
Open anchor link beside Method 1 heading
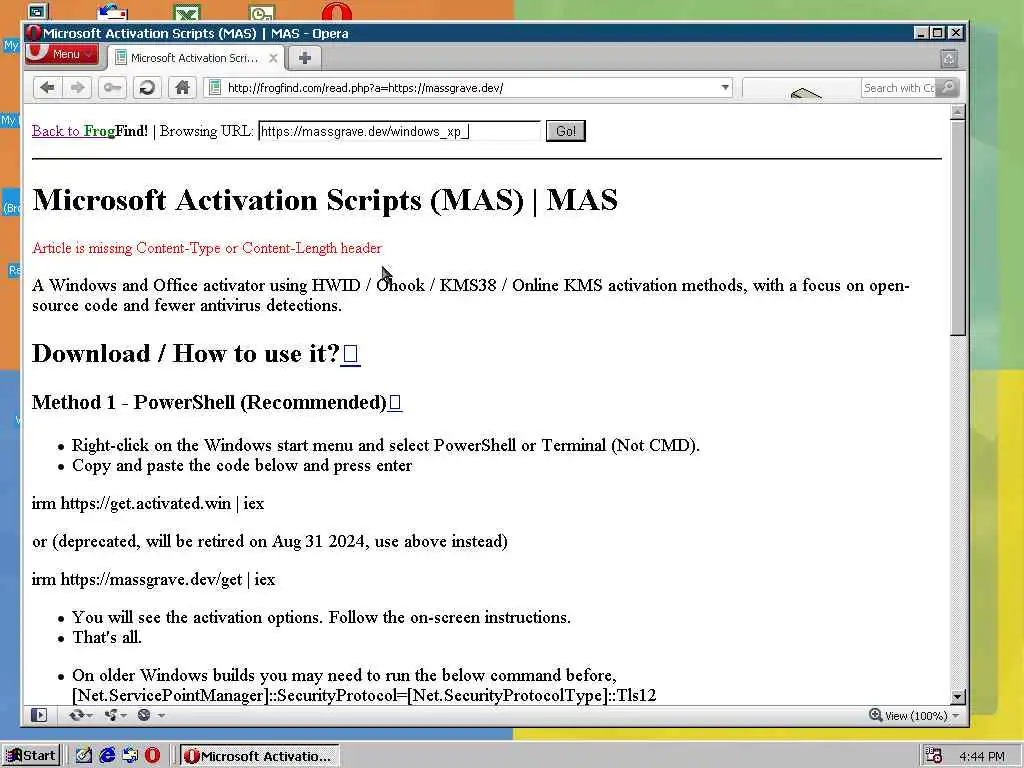394,402
